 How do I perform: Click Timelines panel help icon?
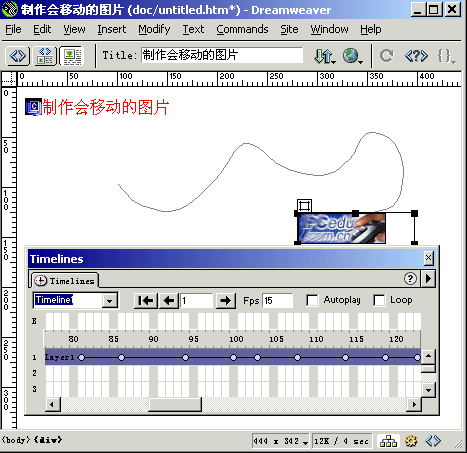pos(410,278)
